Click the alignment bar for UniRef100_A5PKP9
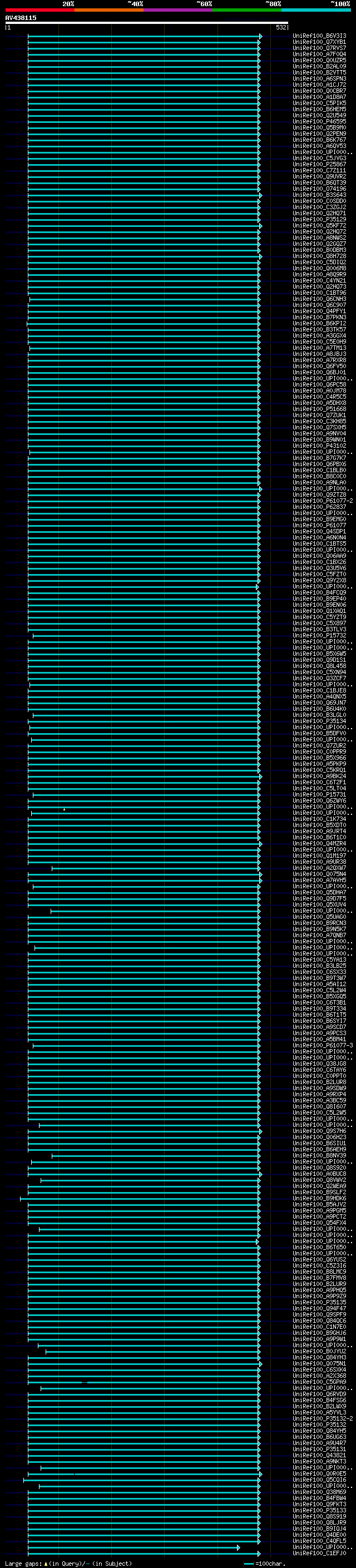The width and height of the screenshot is (356, 1568). pyautogui.click(x=144, y=764)
